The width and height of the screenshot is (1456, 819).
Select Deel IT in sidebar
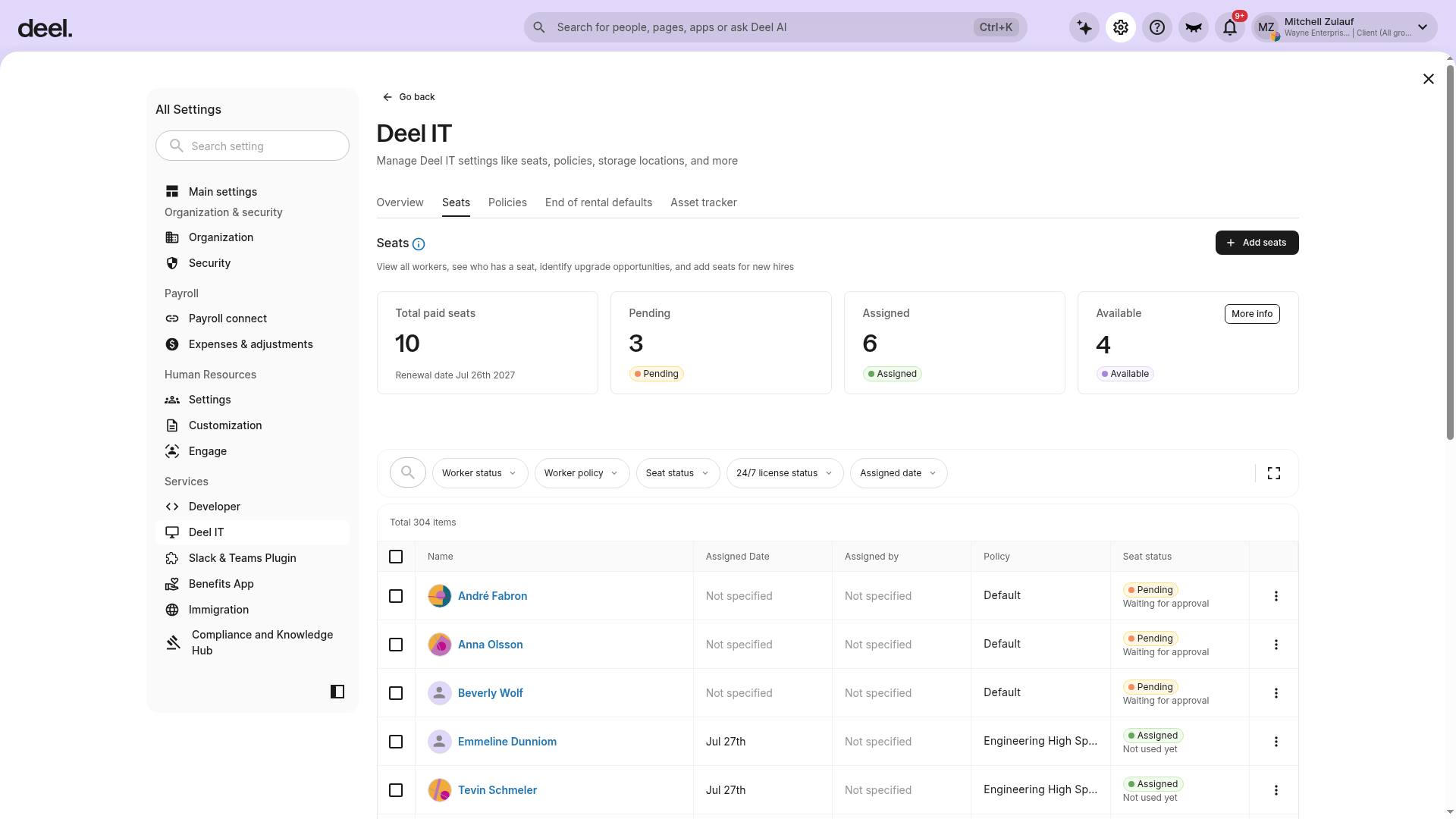click(253, 532)
